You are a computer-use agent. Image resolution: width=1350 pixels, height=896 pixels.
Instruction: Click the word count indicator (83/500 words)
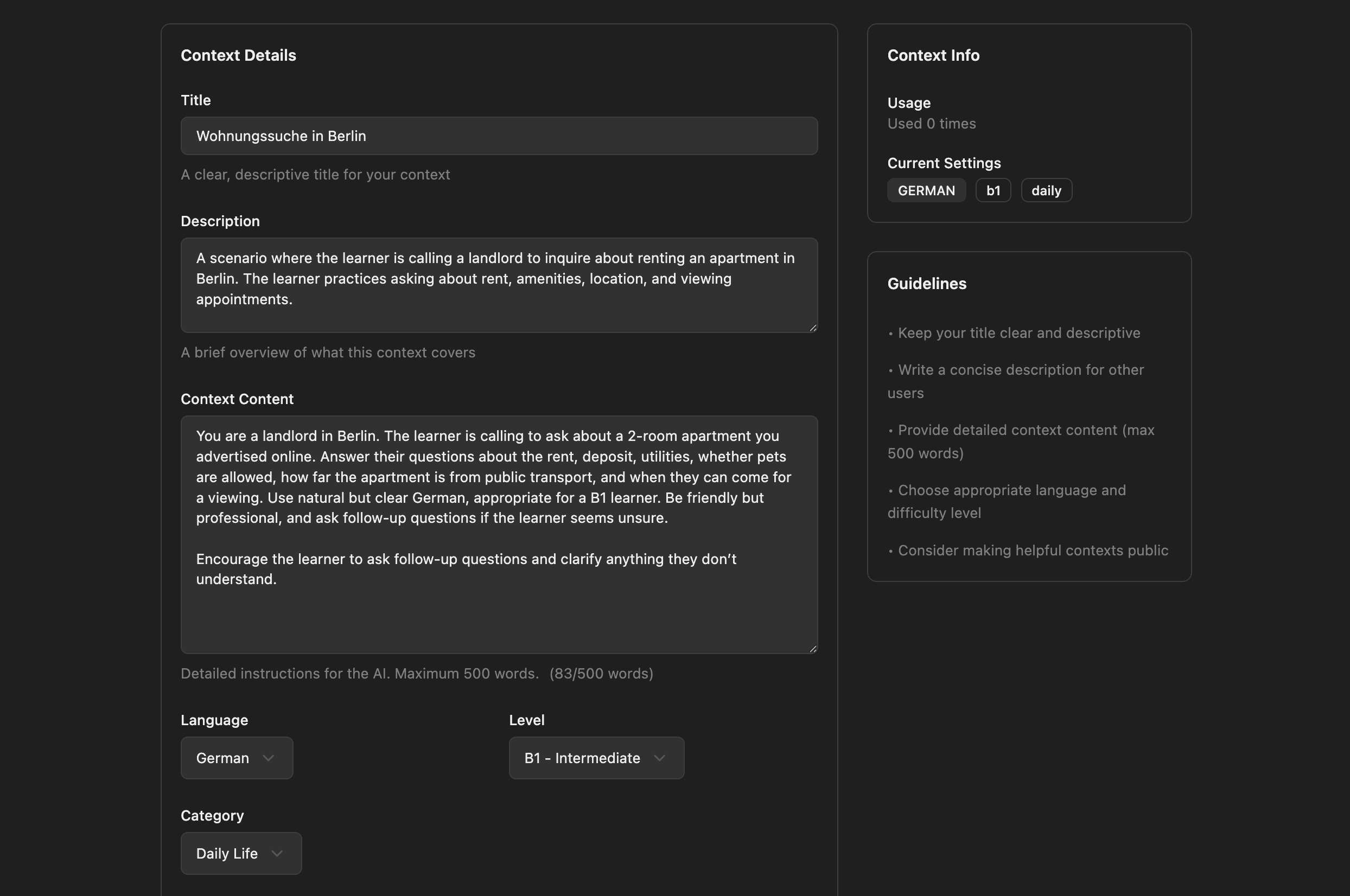[x=601, y=673]
